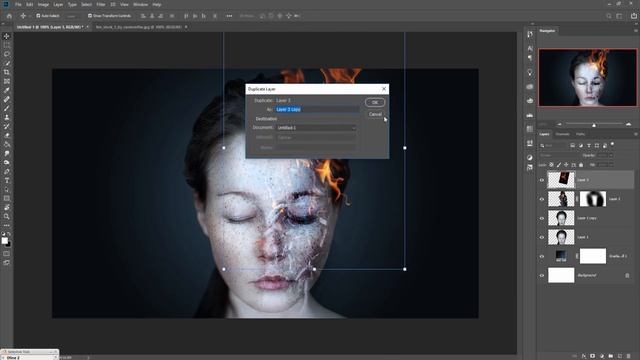Hide the Gradient Fill layer via eye icon
This screenshot has width=640, height=360.
click(x=542, y=256)
